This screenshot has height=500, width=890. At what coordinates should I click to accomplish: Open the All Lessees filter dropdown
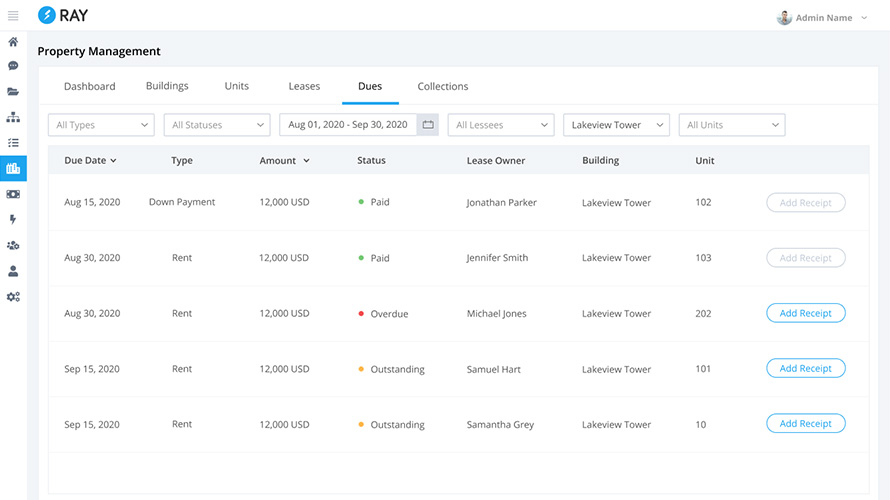[x=500, y=125]
